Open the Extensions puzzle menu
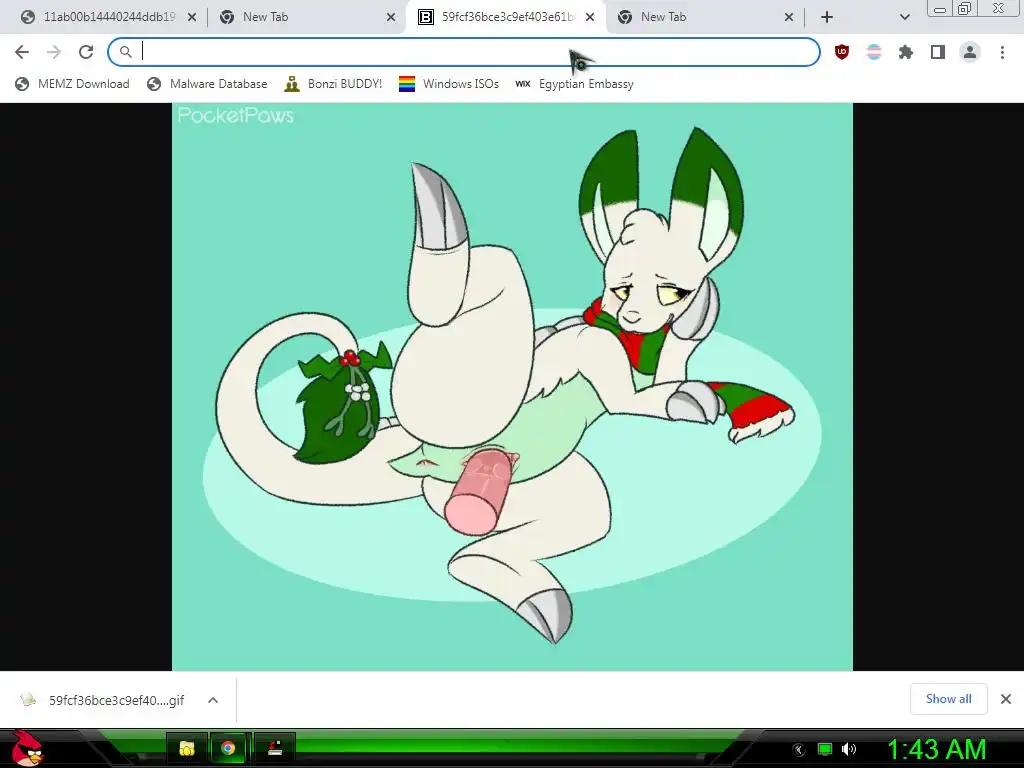The image size is (1024, 768). coord(906,52)
